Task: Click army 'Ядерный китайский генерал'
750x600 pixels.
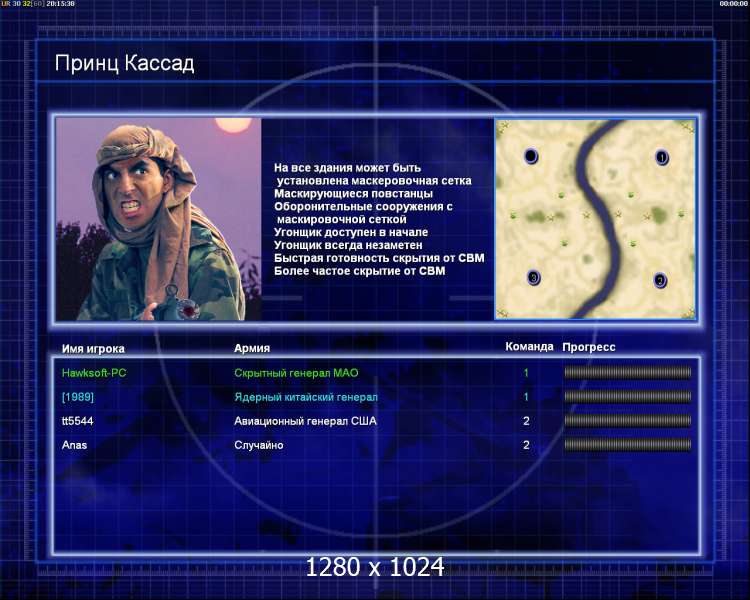Action: [x=306, y=397]
